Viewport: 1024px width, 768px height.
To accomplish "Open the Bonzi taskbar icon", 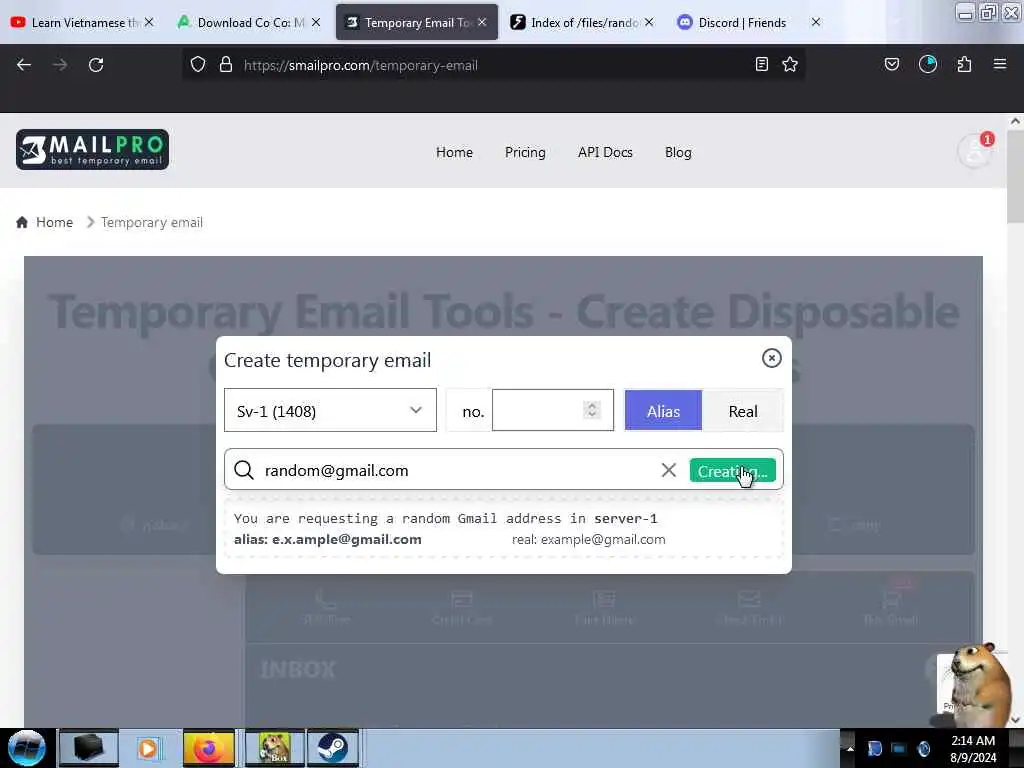I will pos(274,748).
